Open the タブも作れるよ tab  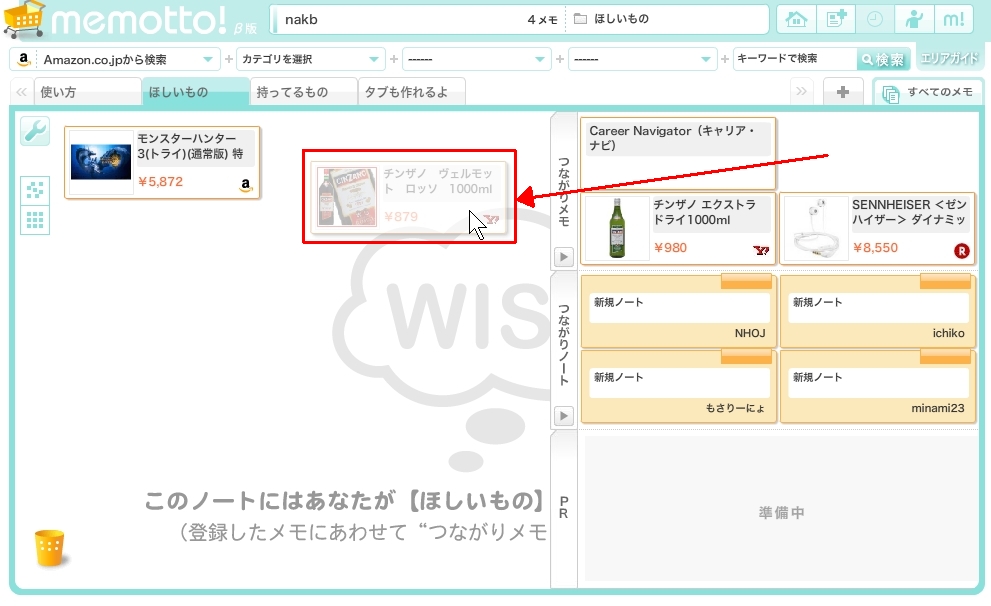(x=411, y=92)
